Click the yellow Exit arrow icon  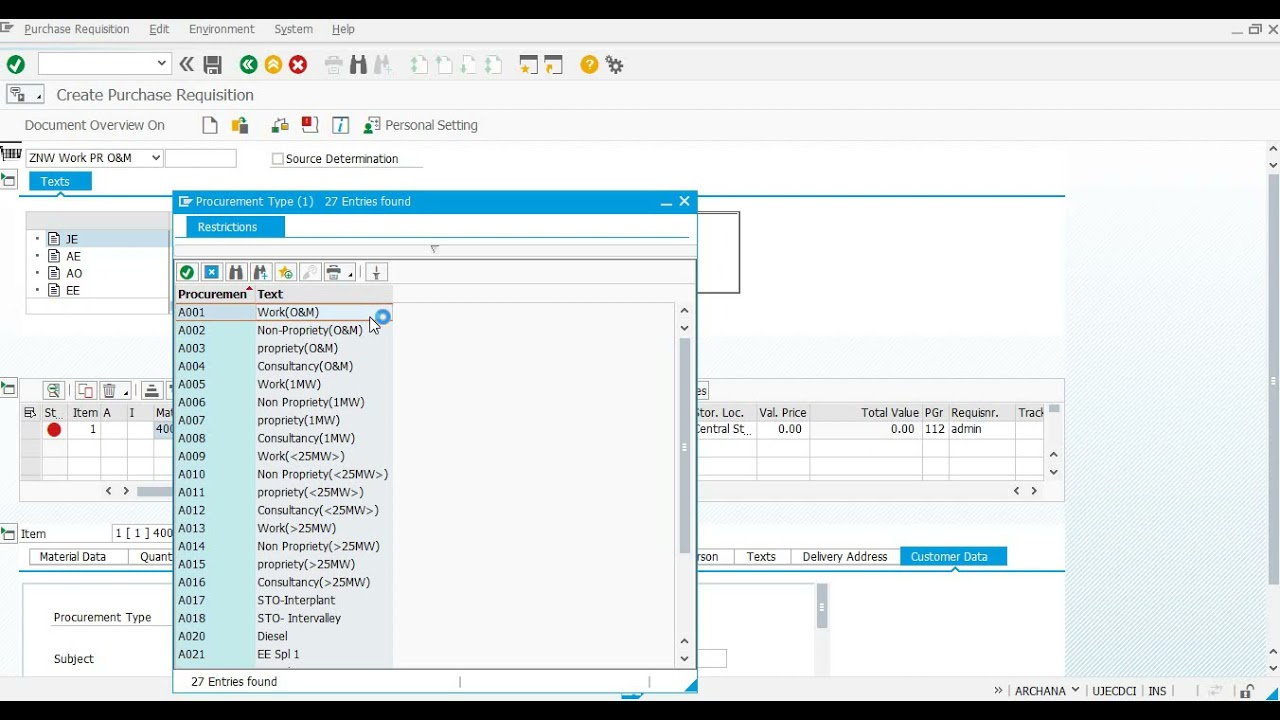pyautogui.click(x=273, y=65)
